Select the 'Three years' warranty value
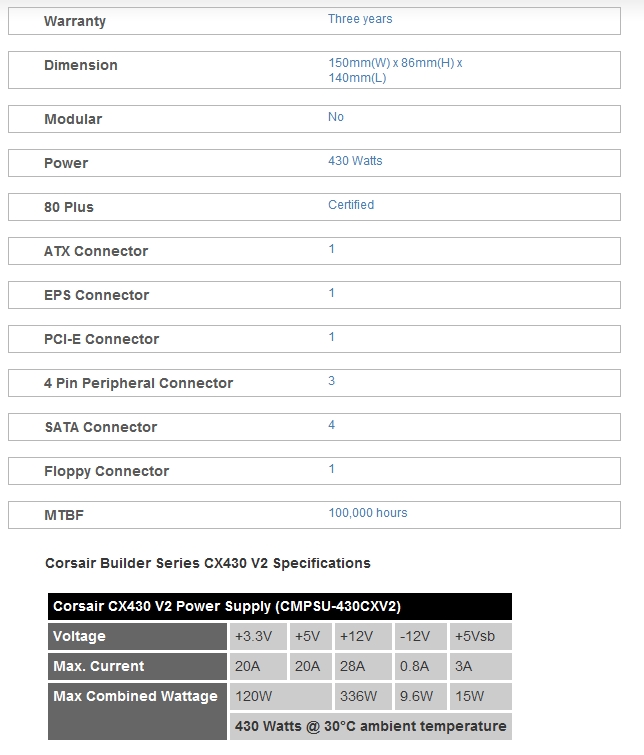644x755 pixels. click(x=360, y=19)
